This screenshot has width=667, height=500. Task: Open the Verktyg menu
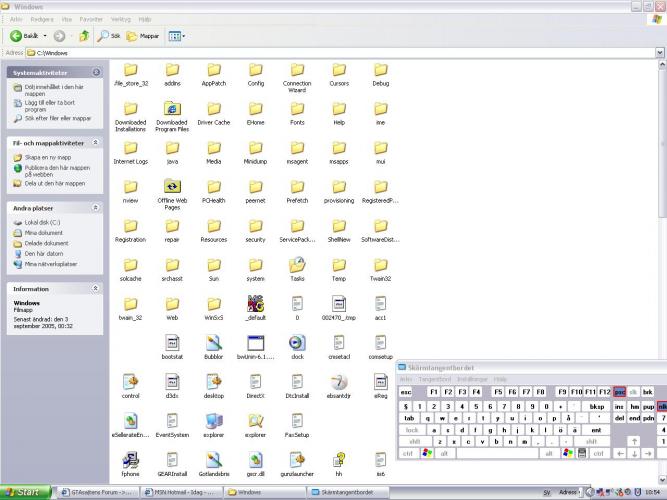(120, 18)
